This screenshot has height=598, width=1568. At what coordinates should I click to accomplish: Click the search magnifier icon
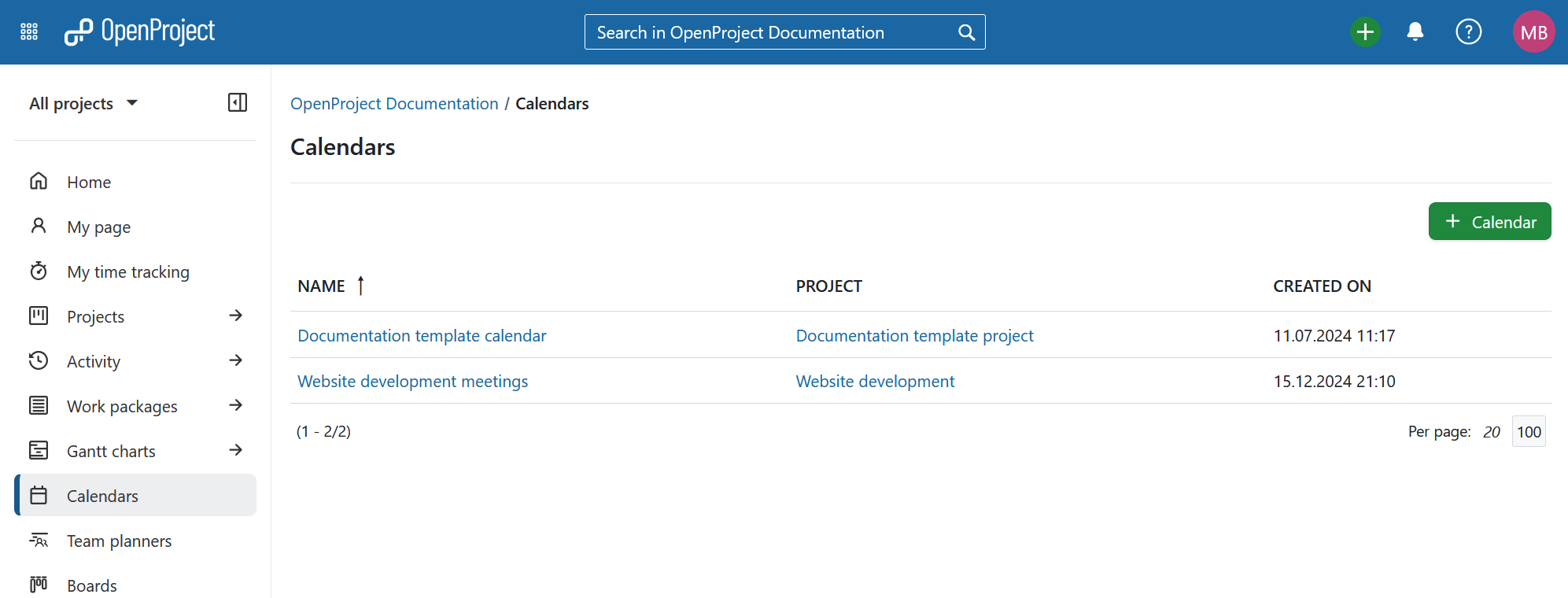click(x=966, y=32)
